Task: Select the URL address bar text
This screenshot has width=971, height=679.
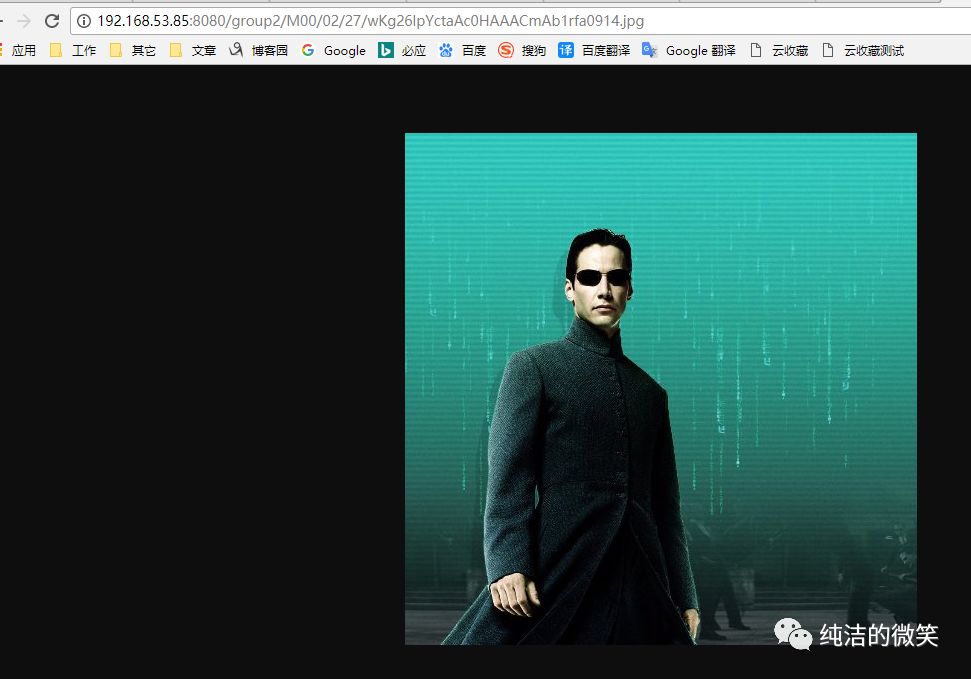Action: coord(370,21)
